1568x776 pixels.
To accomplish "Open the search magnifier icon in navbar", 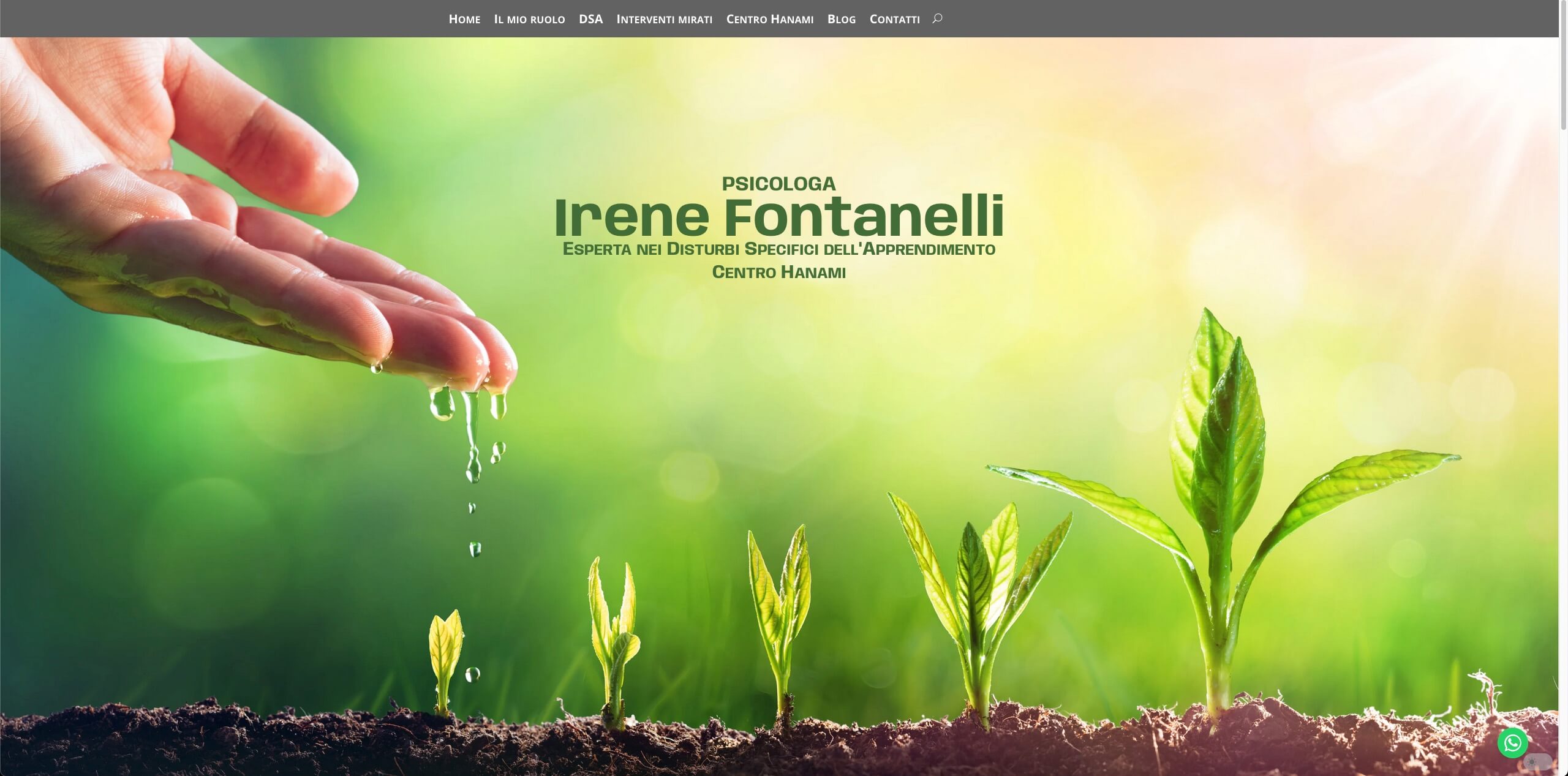I will pyautogui.click(x=937, y=18).
